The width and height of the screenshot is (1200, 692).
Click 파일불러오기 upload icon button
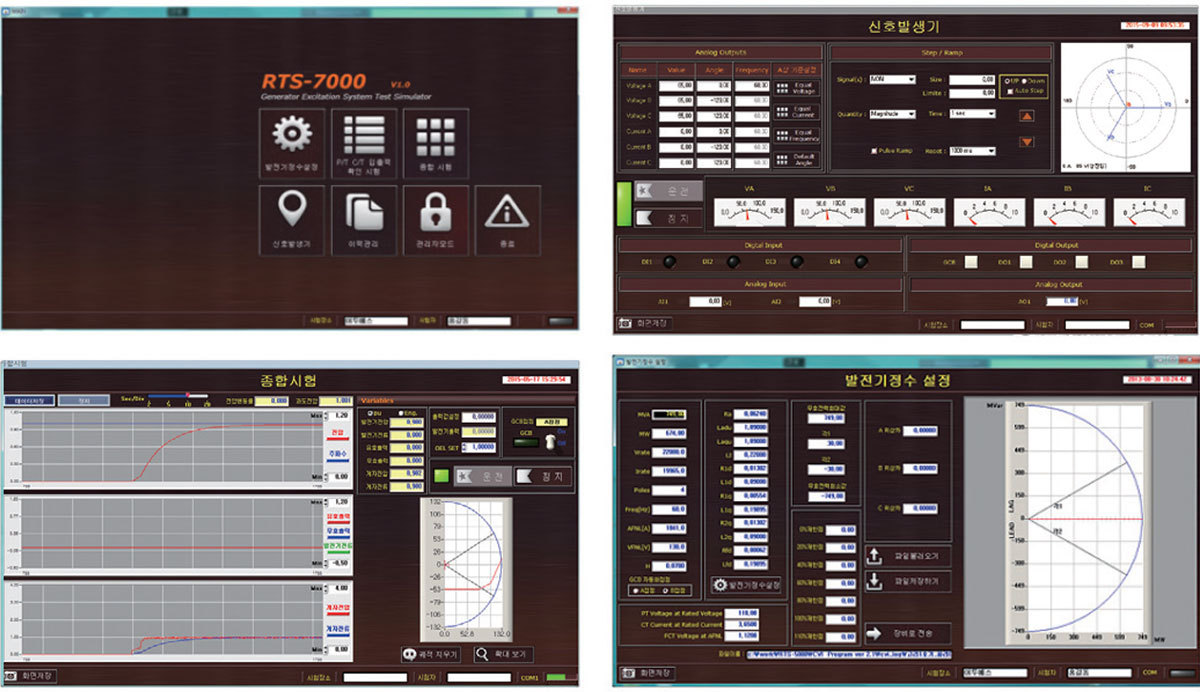tap(907, 555)
